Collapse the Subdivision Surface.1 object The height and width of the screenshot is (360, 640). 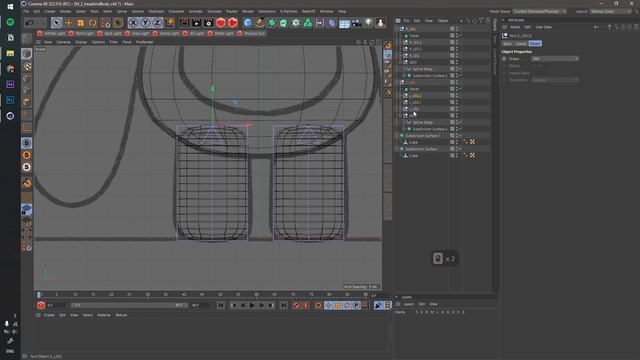point(397,136)
